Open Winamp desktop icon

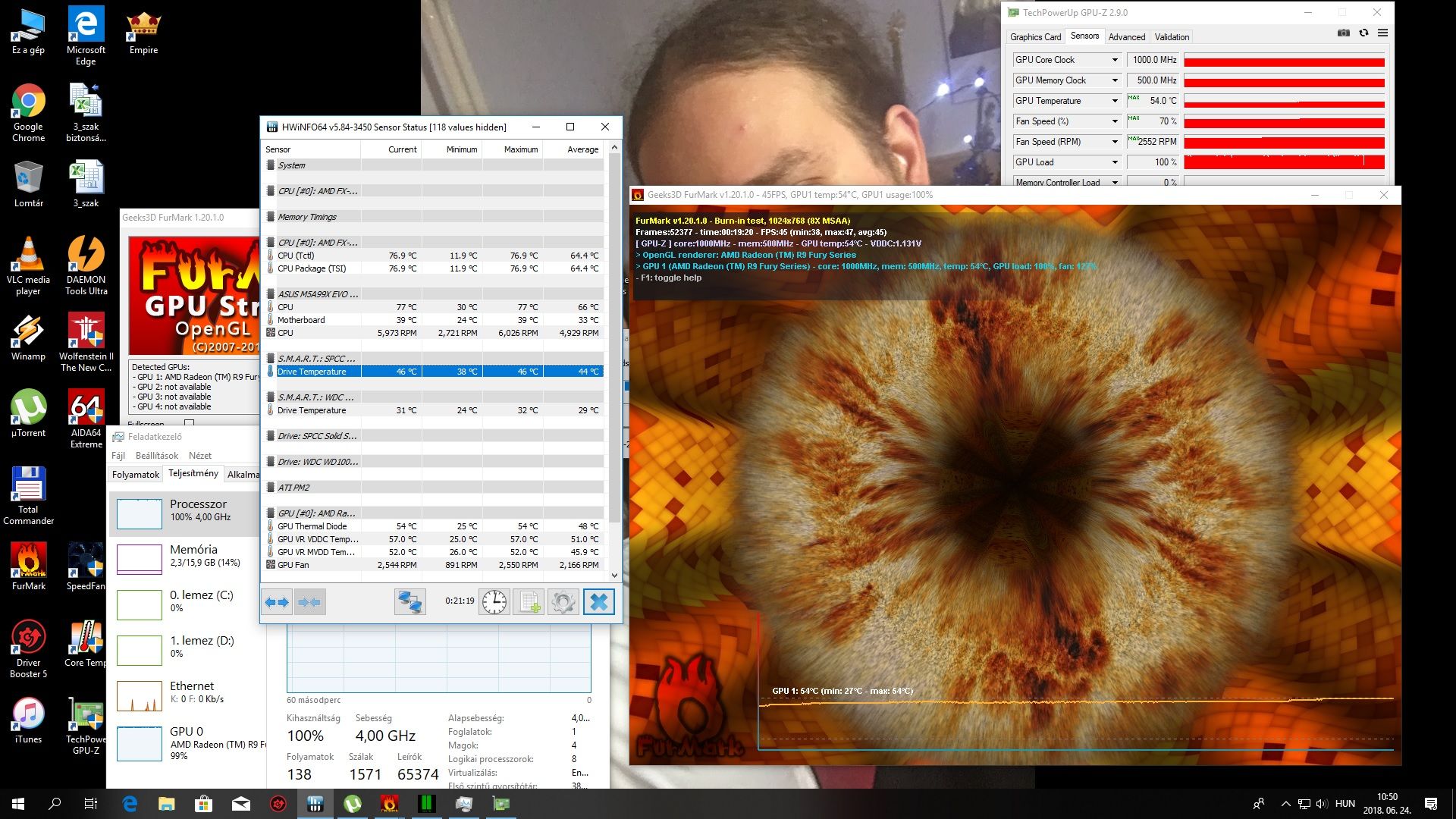point(29,337)
